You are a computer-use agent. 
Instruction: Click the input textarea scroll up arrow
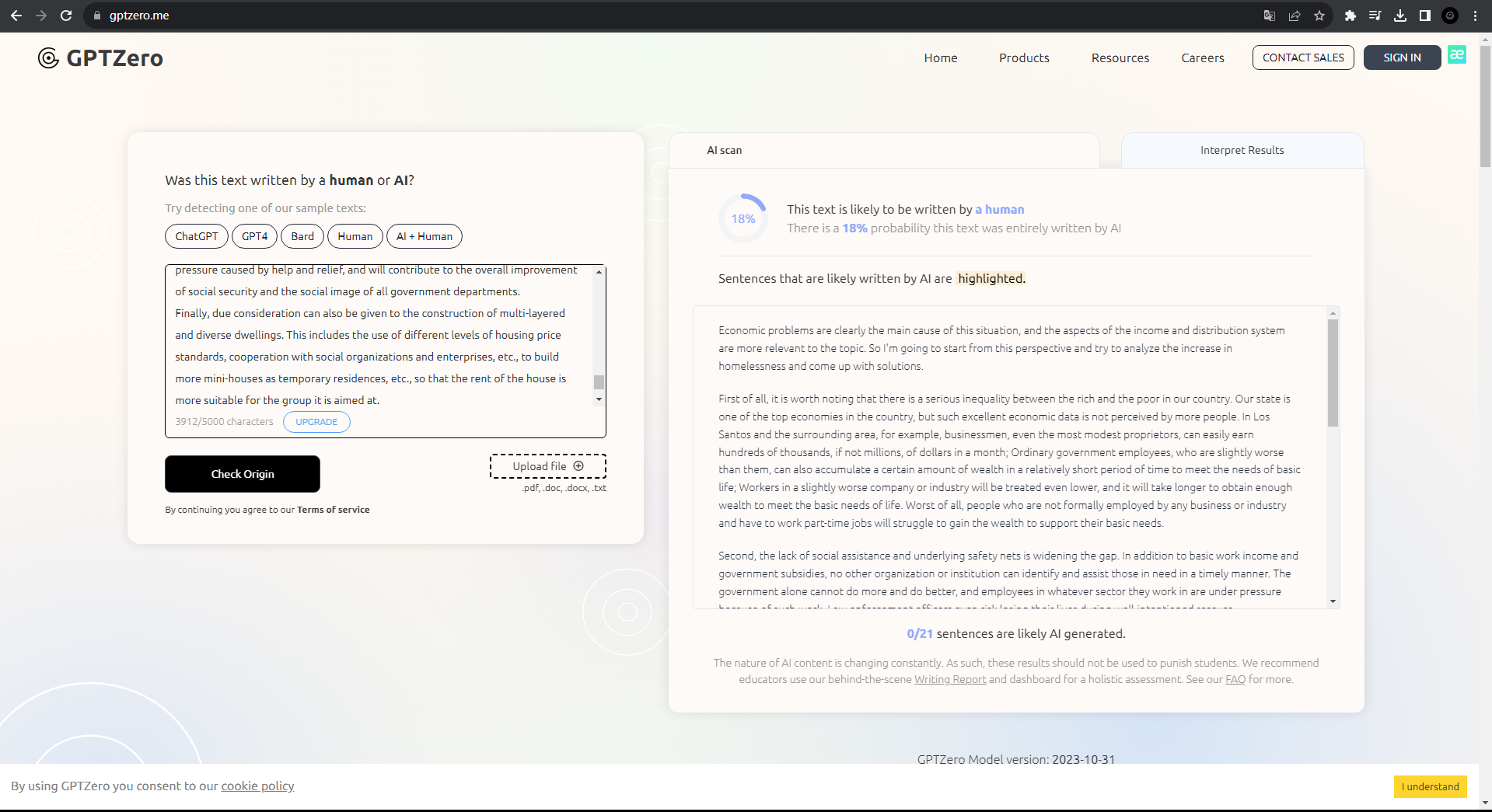pyautogui.click(x=599, y=271)
